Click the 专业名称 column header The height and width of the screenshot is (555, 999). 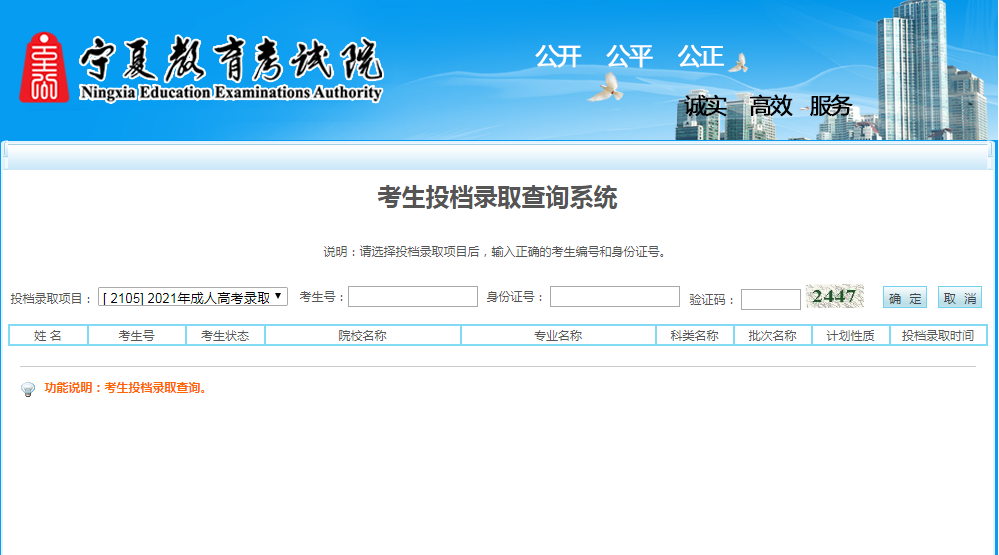[x=558, y=336]
